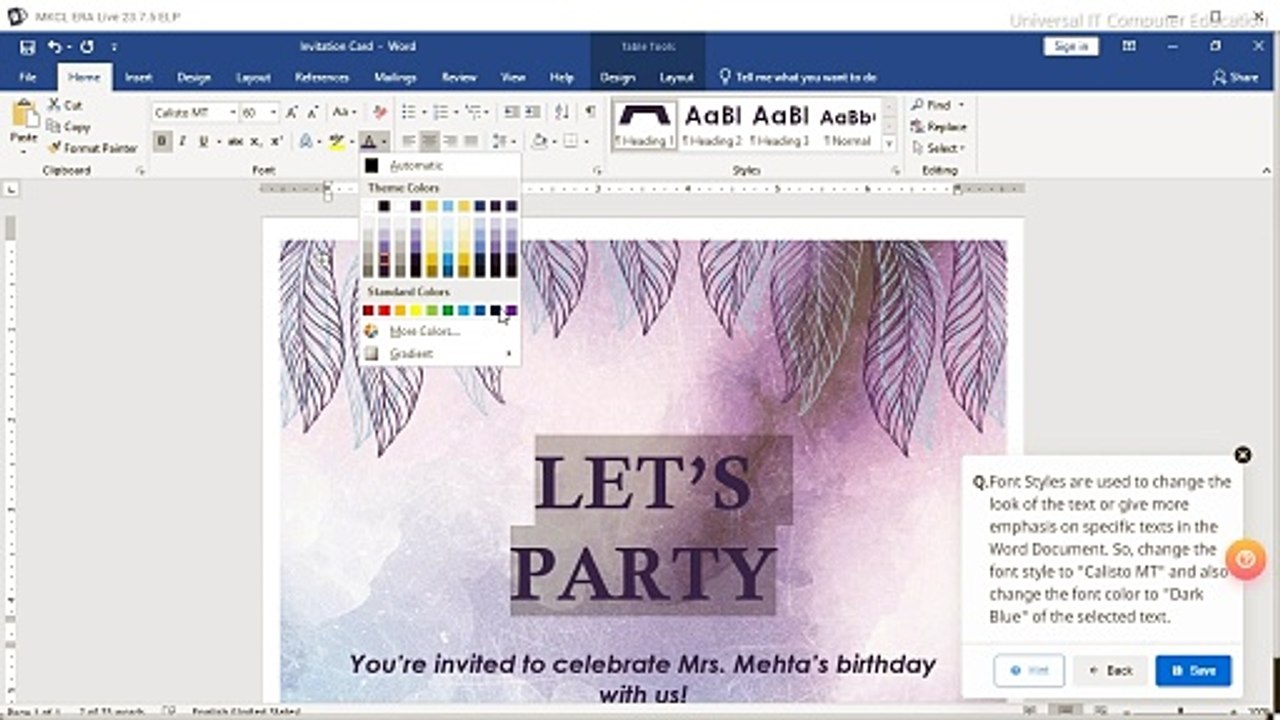
Task: Center-align the selected text
Action: point(430,142)
